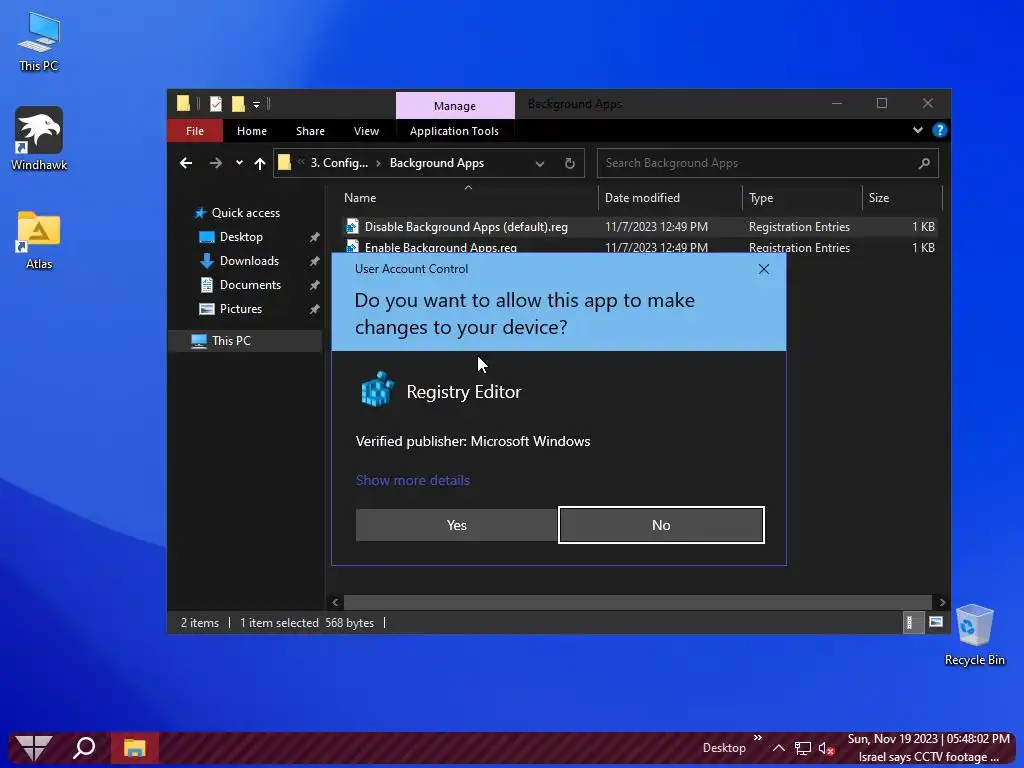Open Desktop in Quick access
The width and height of the screenshot is (1024, 768).
click(x=241, y=236)
